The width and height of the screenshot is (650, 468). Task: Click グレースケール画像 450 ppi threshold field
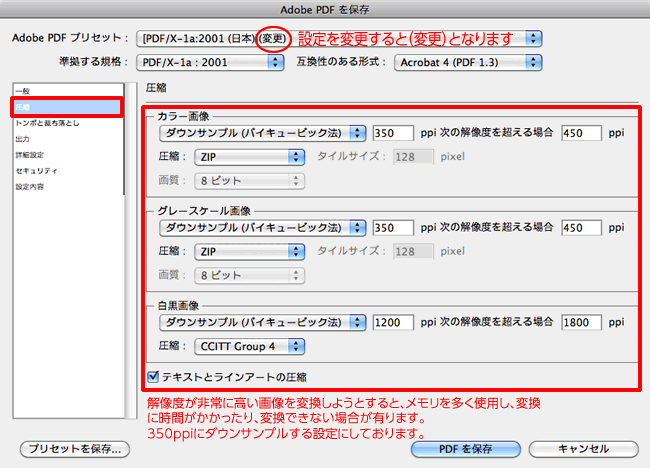pos(581,228)
